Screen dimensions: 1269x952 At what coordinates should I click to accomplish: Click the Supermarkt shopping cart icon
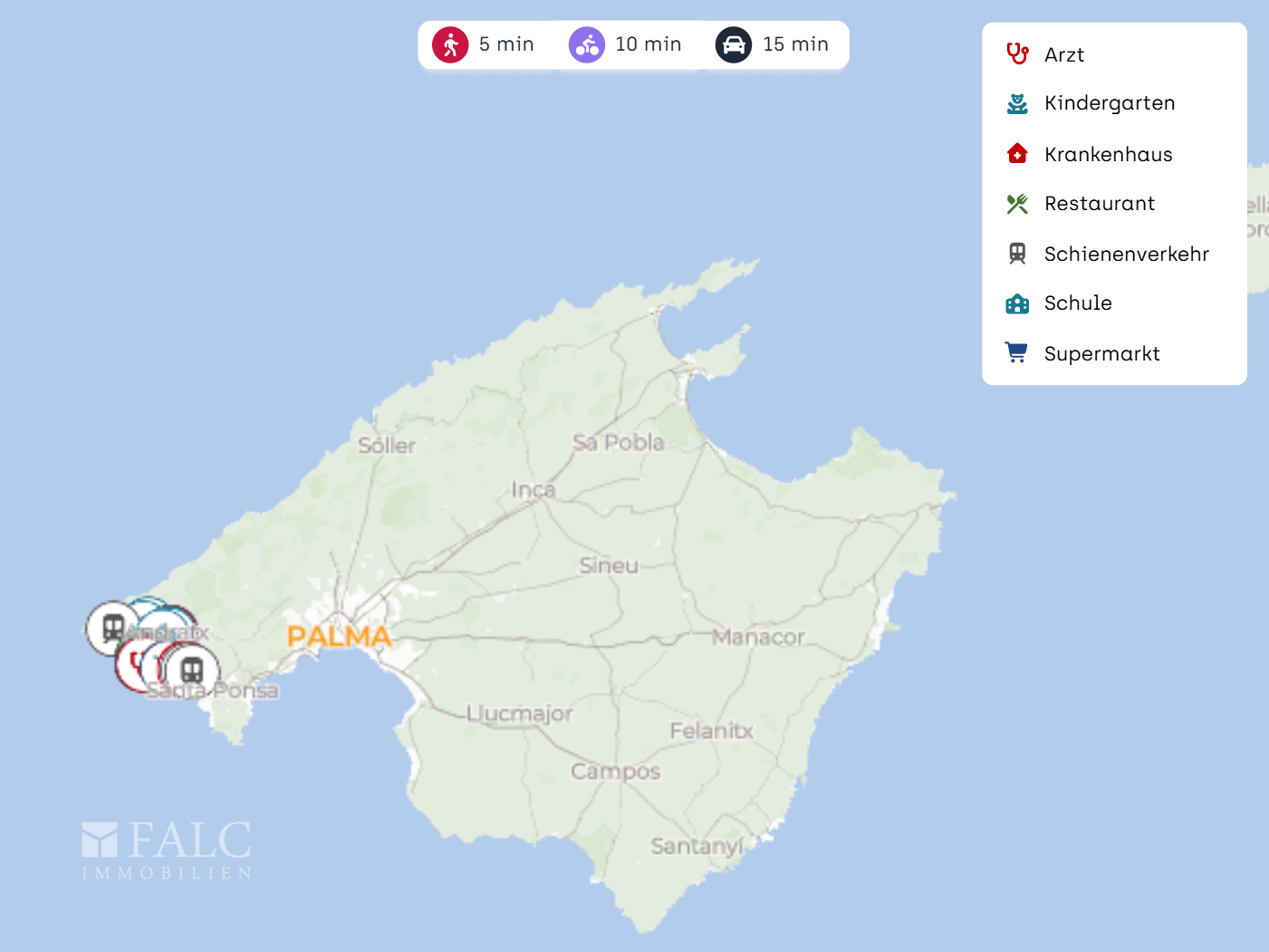pos(1017,353)
